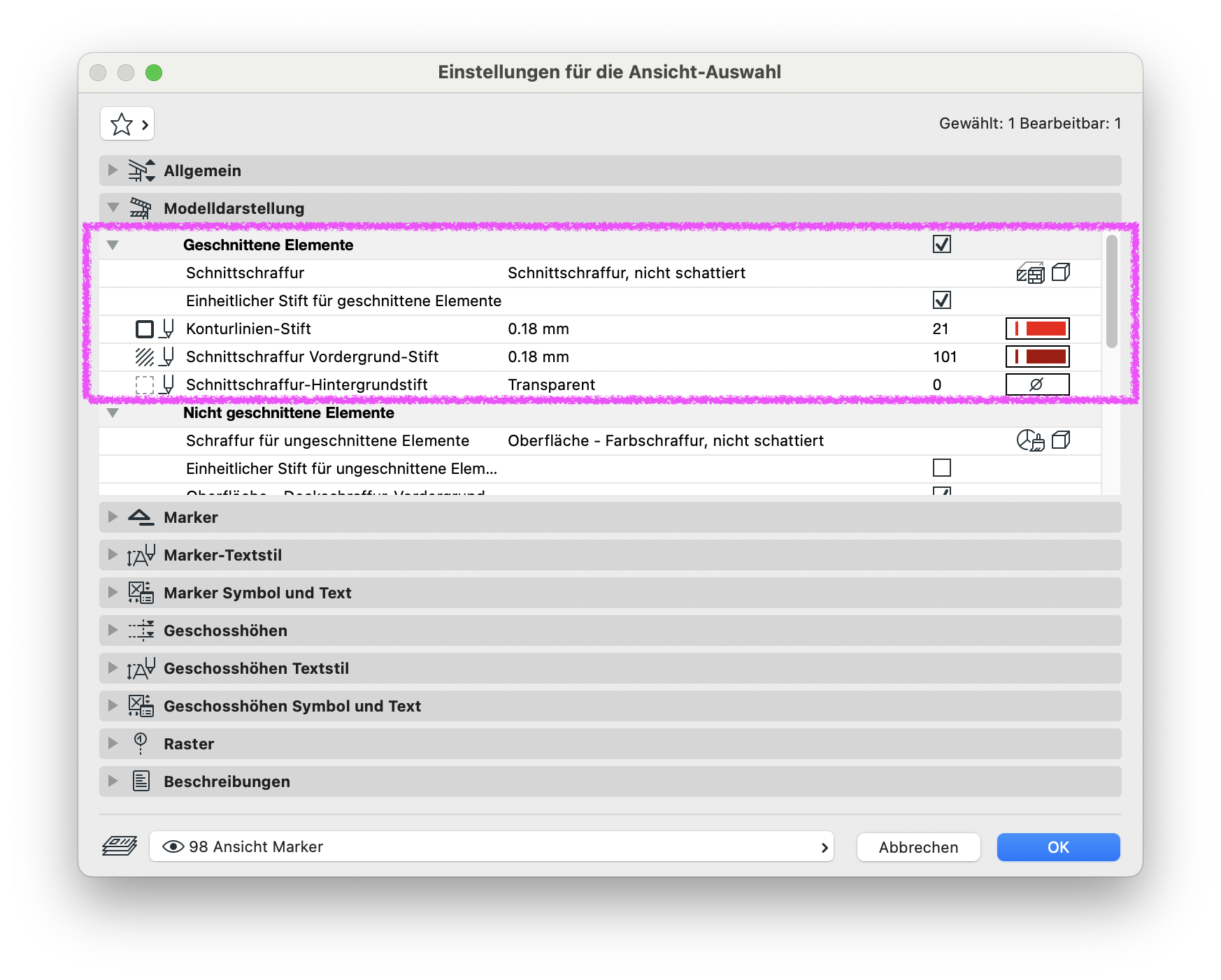Screen dimensions: 1221x980
Task: Expand Marker Symbol und Text triangle
Action: click(113, 592)
